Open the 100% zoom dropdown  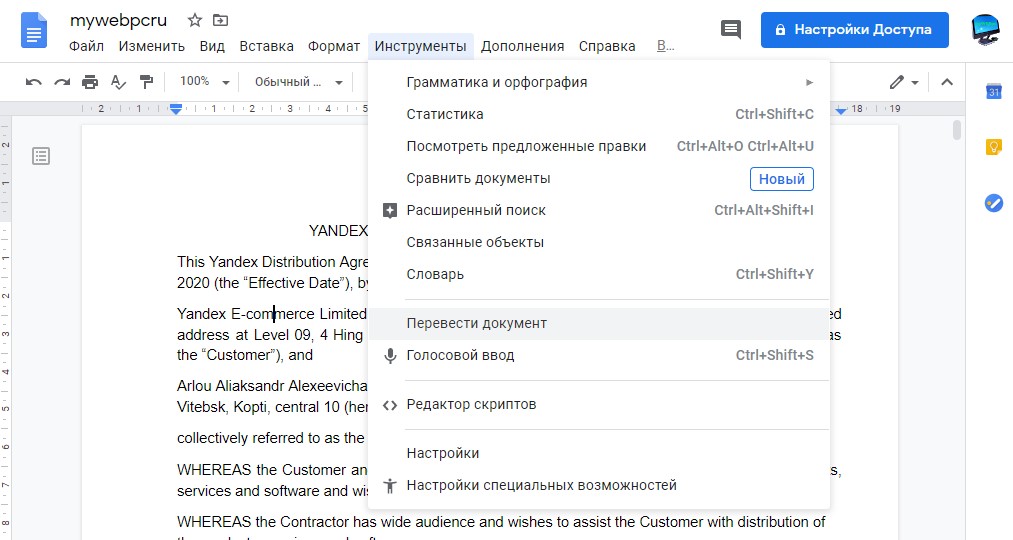pos(205,82)
